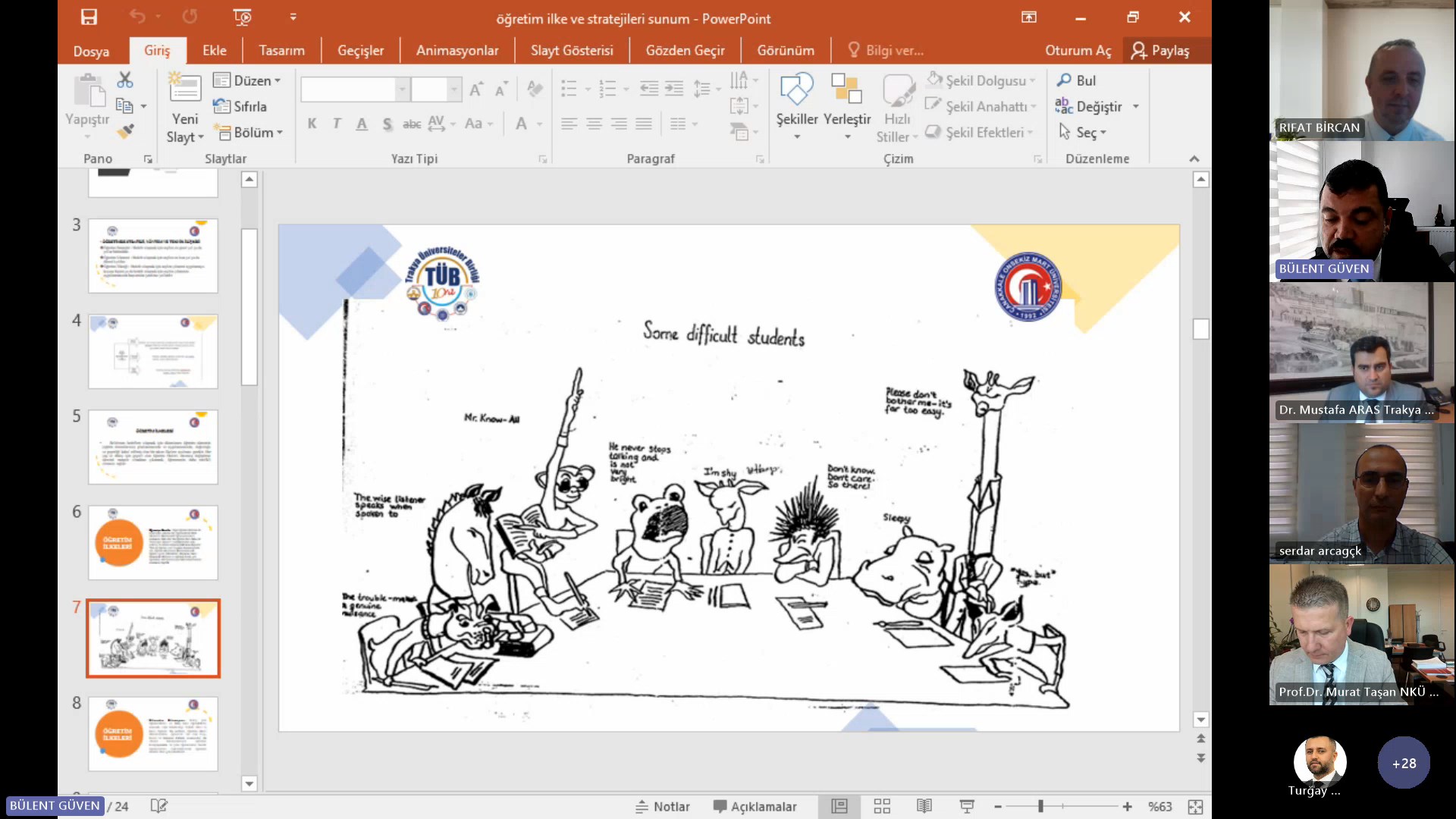1456x819 pixels.
Task: Select the Format Painter brush icon
Action: [x=125, y=132]
